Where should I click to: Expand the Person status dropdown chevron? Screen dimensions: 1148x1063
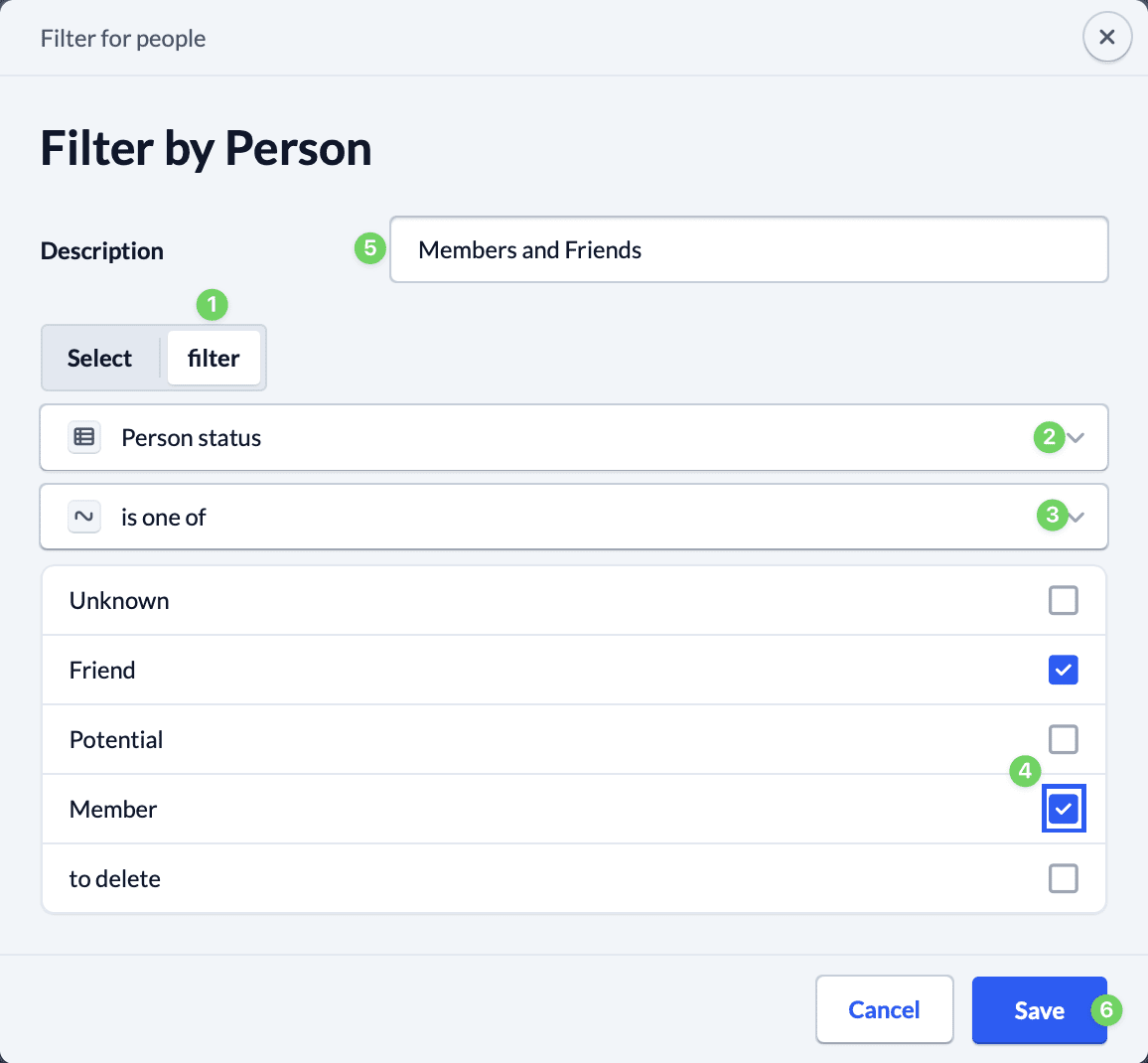(1076, 437)
